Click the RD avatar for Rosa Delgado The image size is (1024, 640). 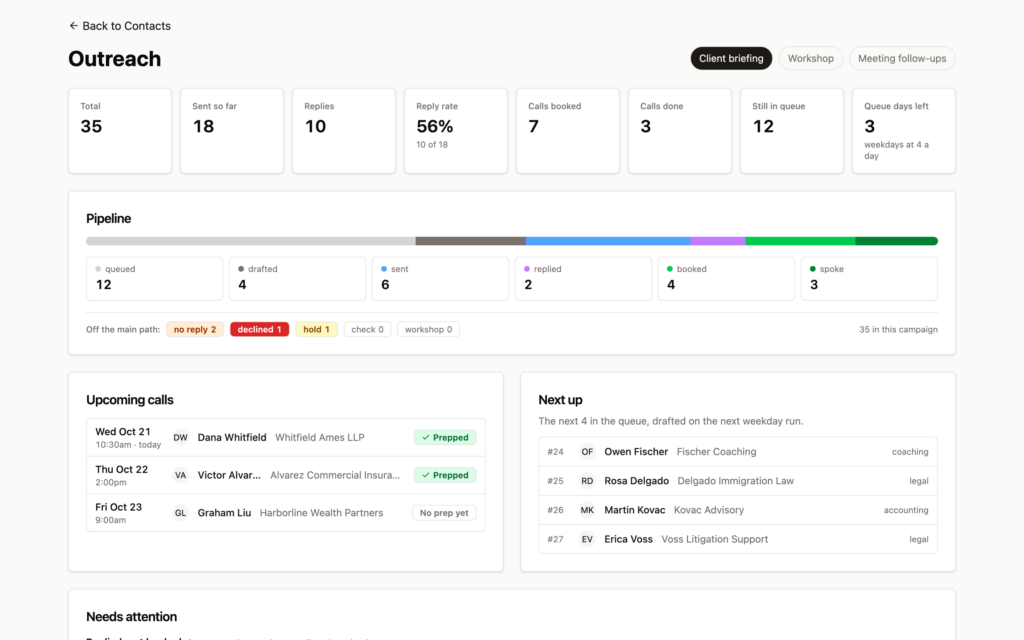click(587, 481)
